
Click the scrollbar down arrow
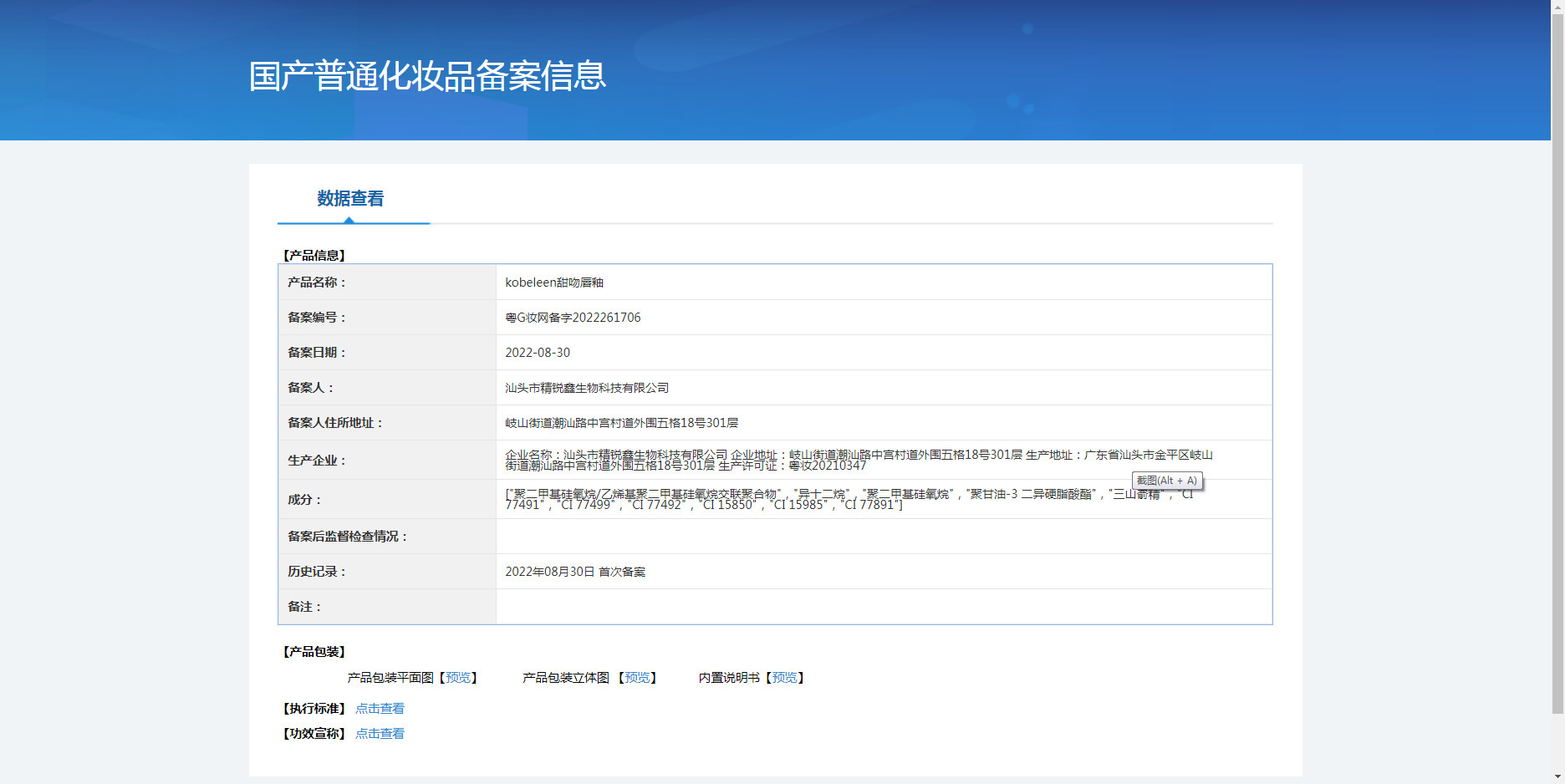[1557, 776]
